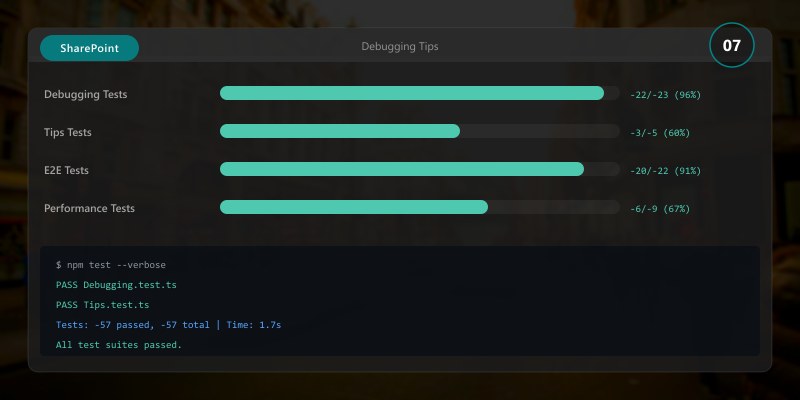
Task: Click the E2E Tests progress bar
Action: [x=420, y=169]
